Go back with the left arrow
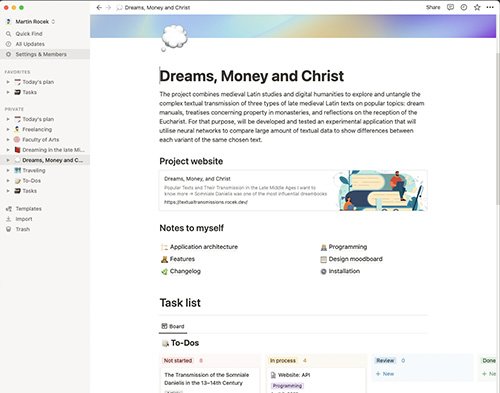Image resolution: width=500 pixels, height=393 pixels. [99, 7]
